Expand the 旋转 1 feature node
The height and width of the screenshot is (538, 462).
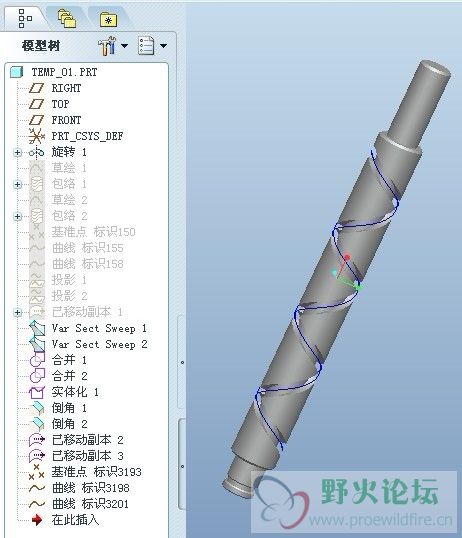coord(18,152)
